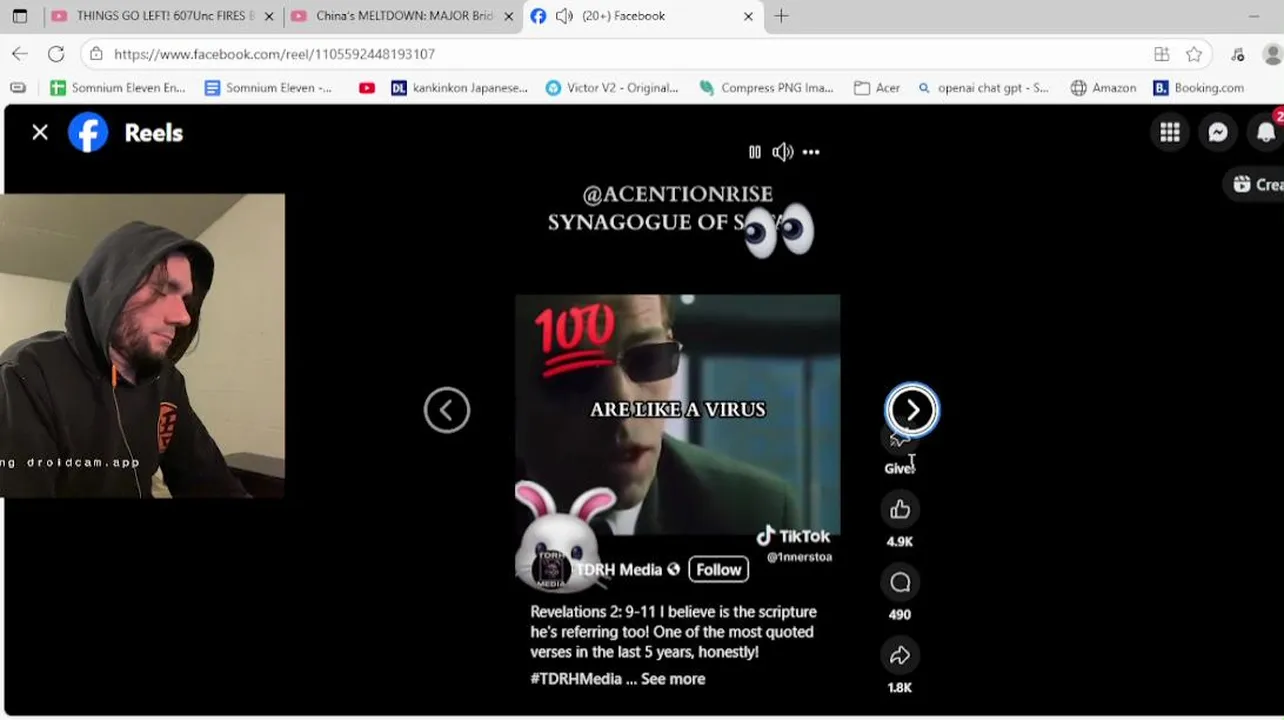Open openai chat gpt bookmark

tap(984, 88)
